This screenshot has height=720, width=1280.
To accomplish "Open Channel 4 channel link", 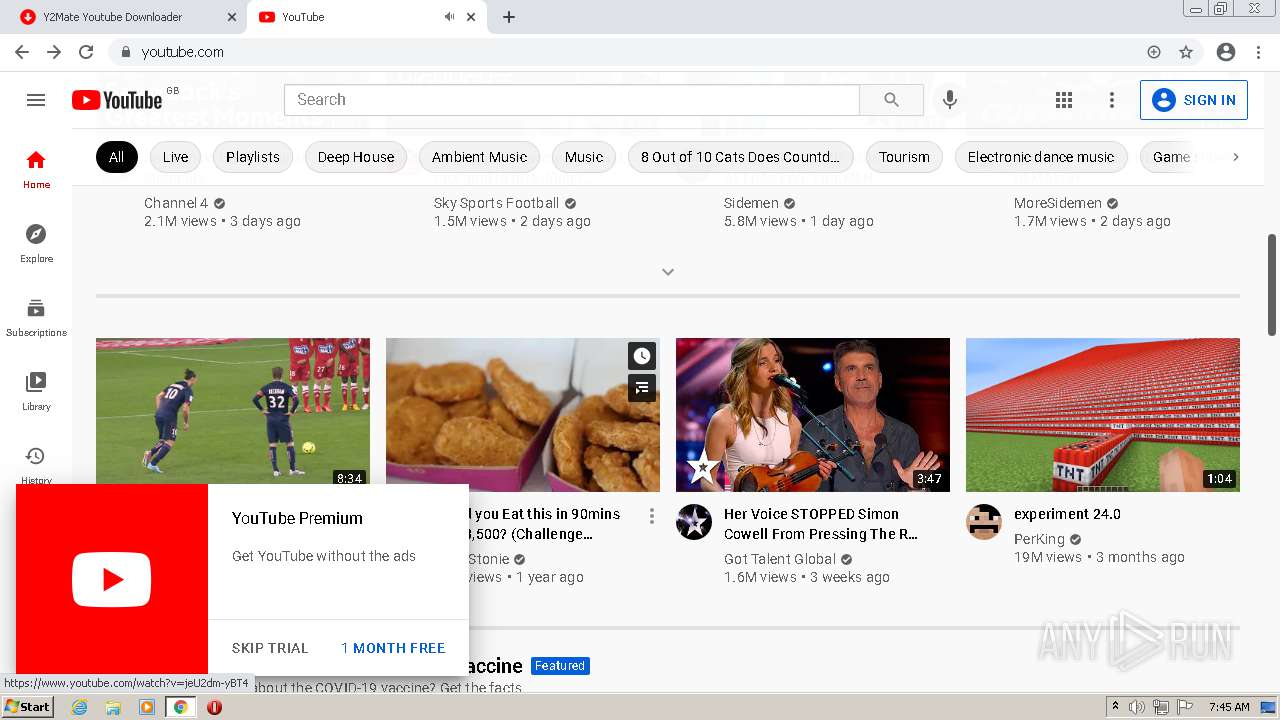I will click(x=176, y=203).
